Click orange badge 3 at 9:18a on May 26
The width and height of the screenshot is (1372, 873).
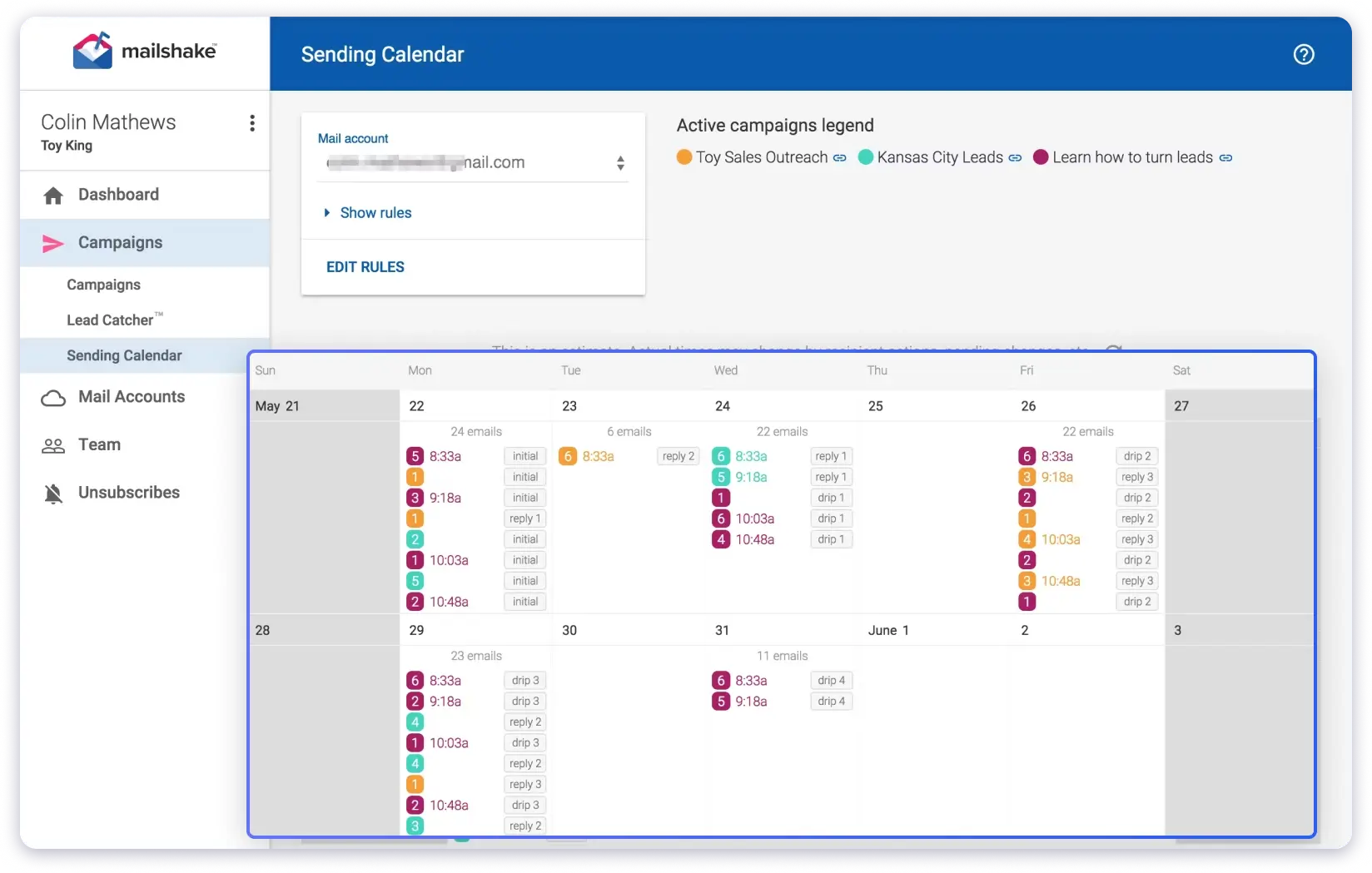click(x=1027, y=477)
